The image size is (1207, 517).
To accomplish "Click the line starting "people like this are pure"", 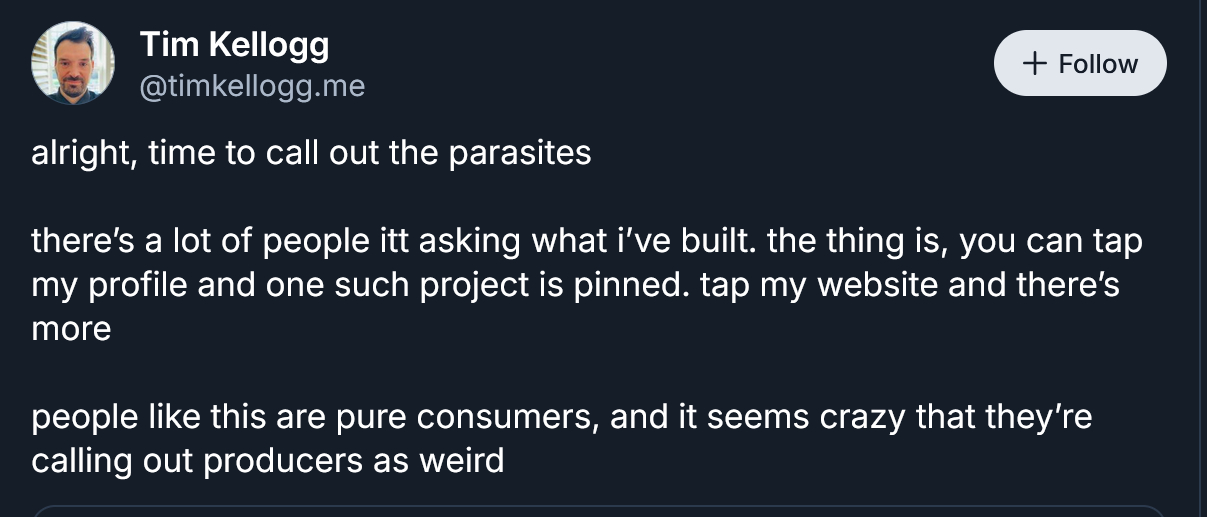I will click(x=561, y=417).
